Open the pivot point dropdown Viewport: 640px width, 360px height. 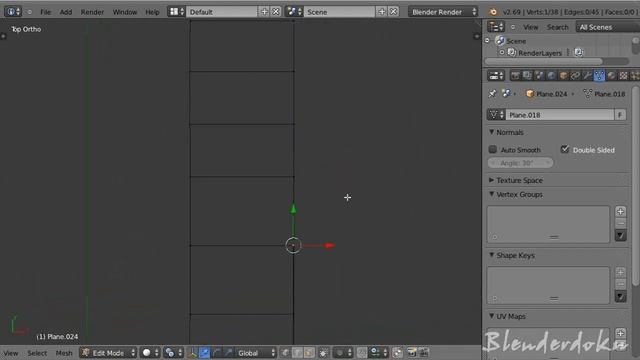[x=174, y=353]
